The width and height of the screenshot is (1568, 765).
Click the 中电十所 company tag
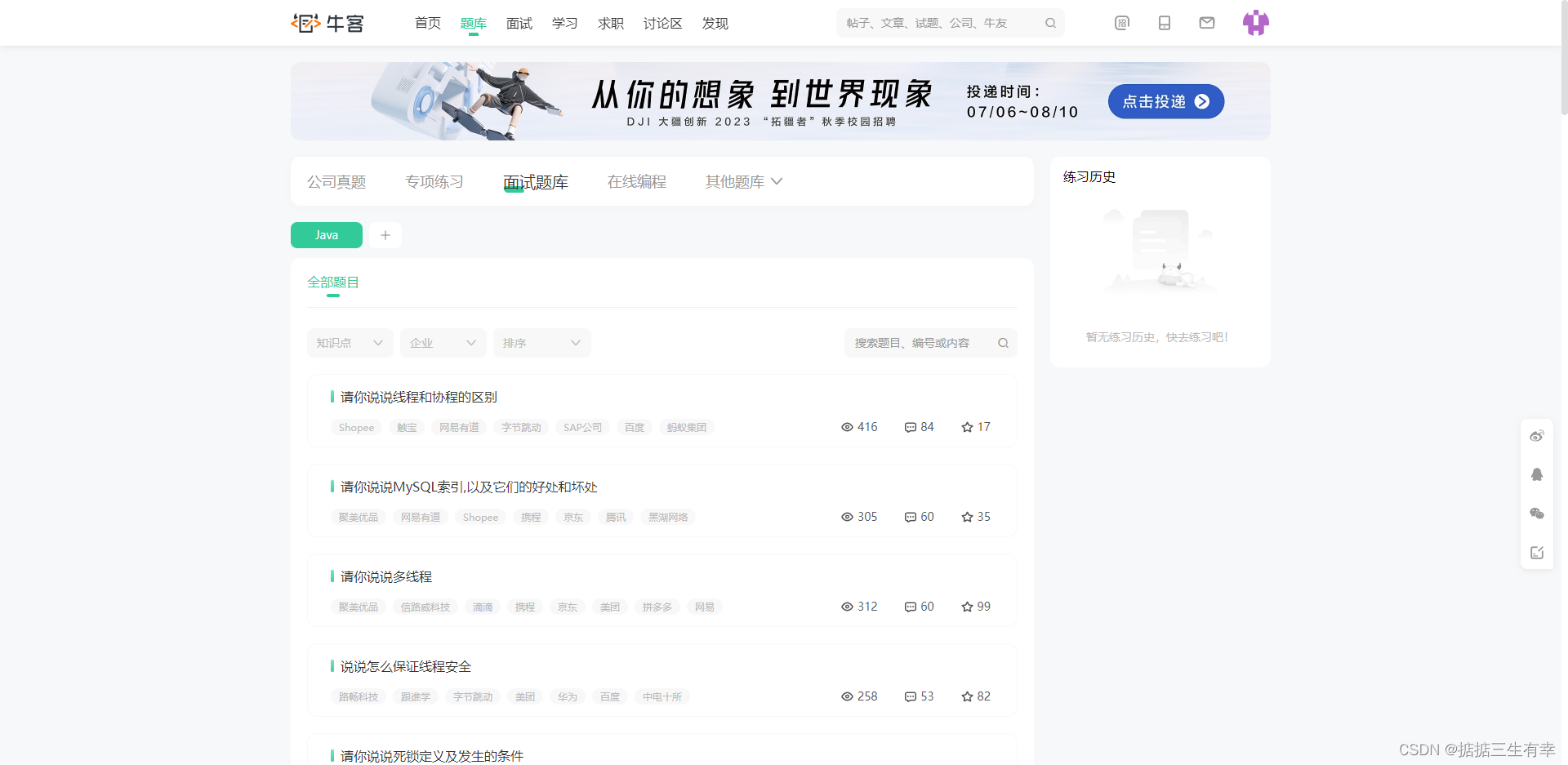(x=662, y=696)
